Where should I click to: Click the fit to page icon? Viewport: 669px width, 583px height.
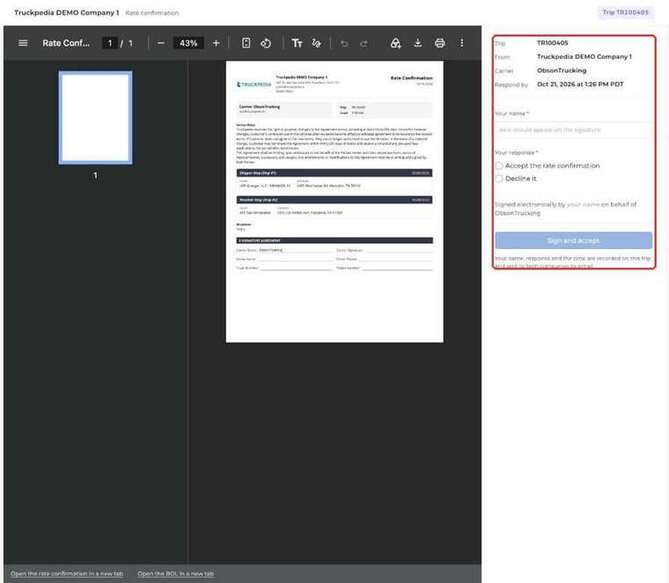(x=246, y=43)
